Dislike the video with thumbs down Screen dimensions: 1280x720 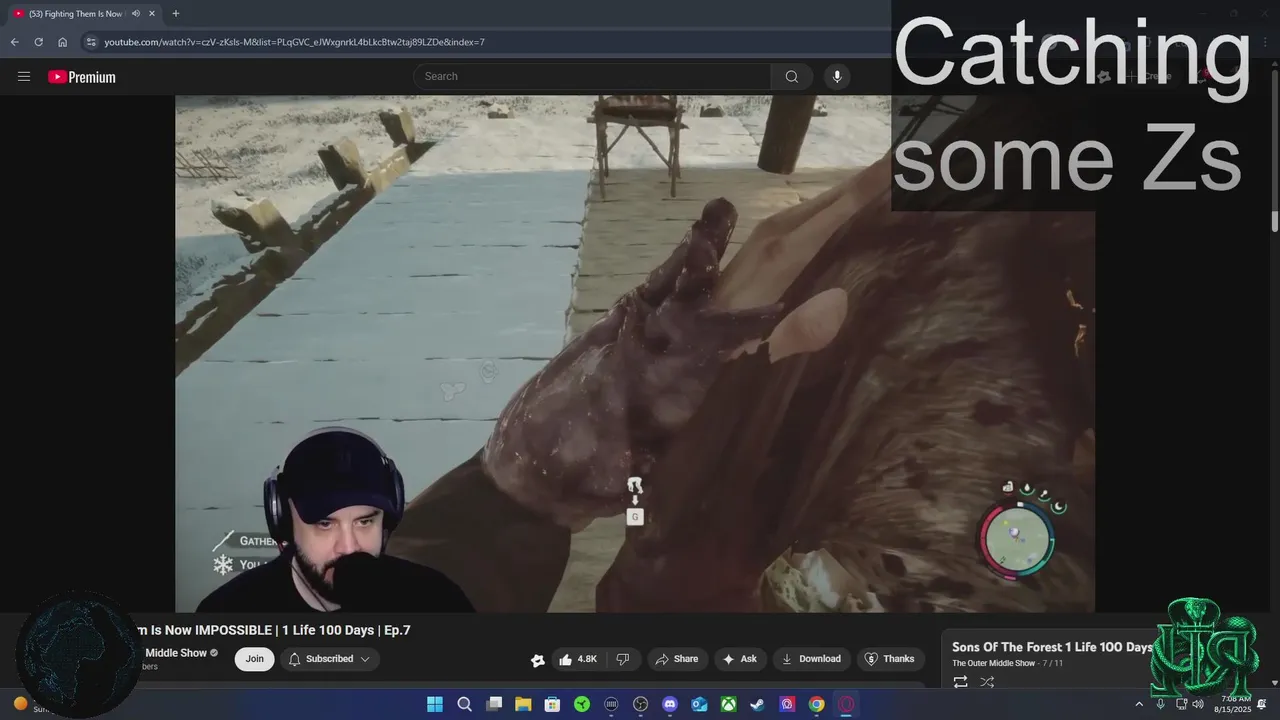click(622, 659)
